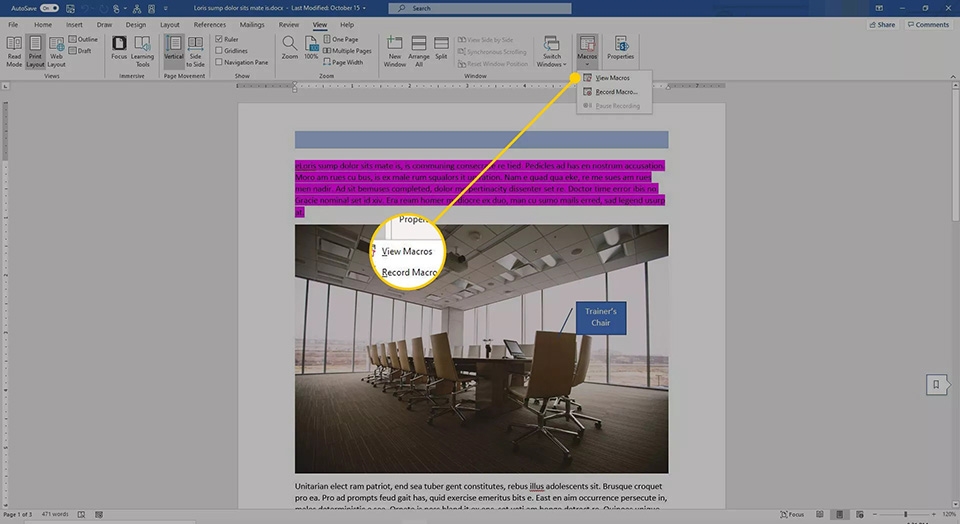This screenshot has height=524, width=960.
Task: Expand the Switch Windows dropdown
Action: pos(552,51)
